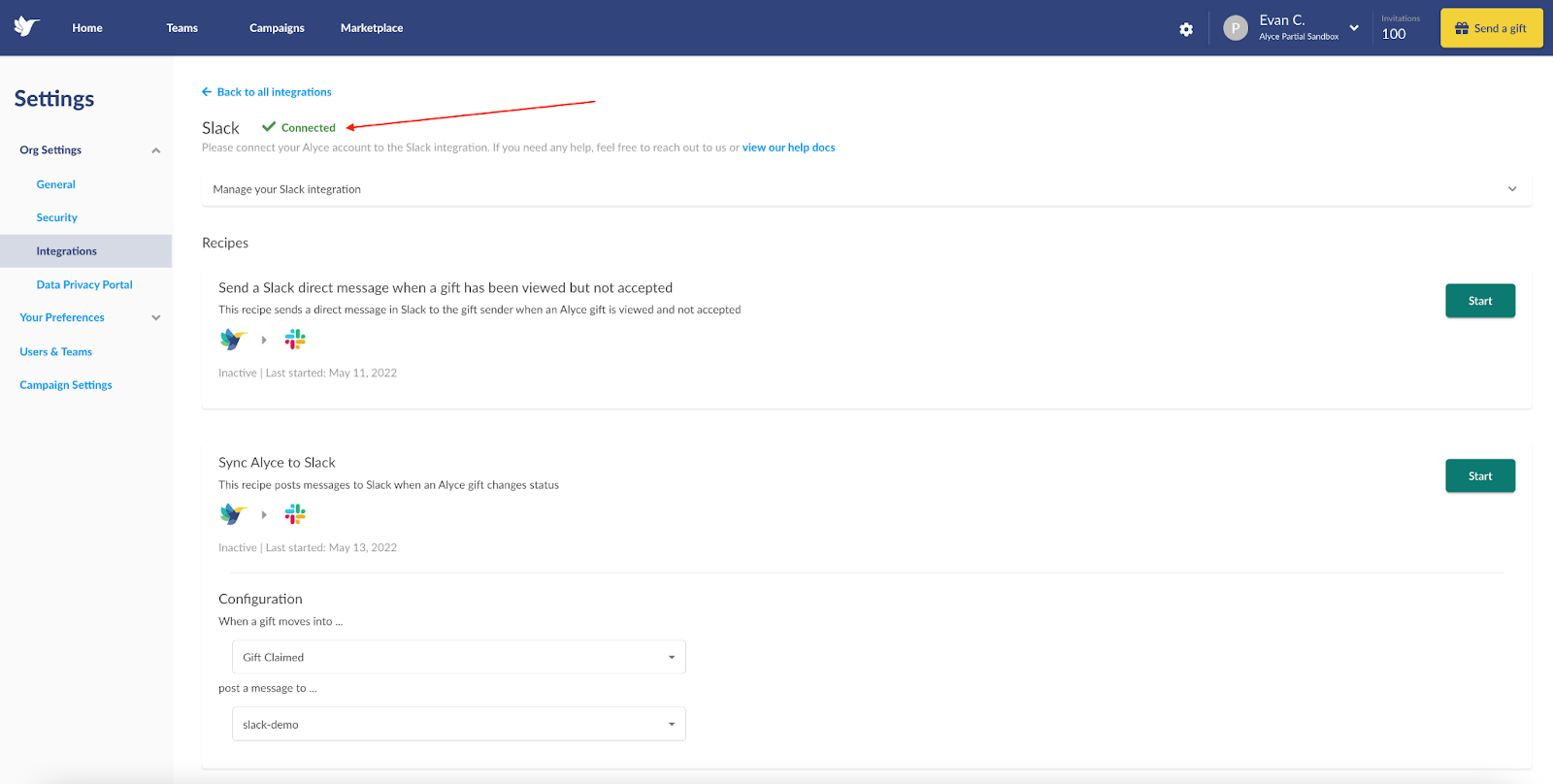Click Alyce bird icon in direct message recipe
The width and height of the screenshot is (1553, 784).
coord(233,339)
